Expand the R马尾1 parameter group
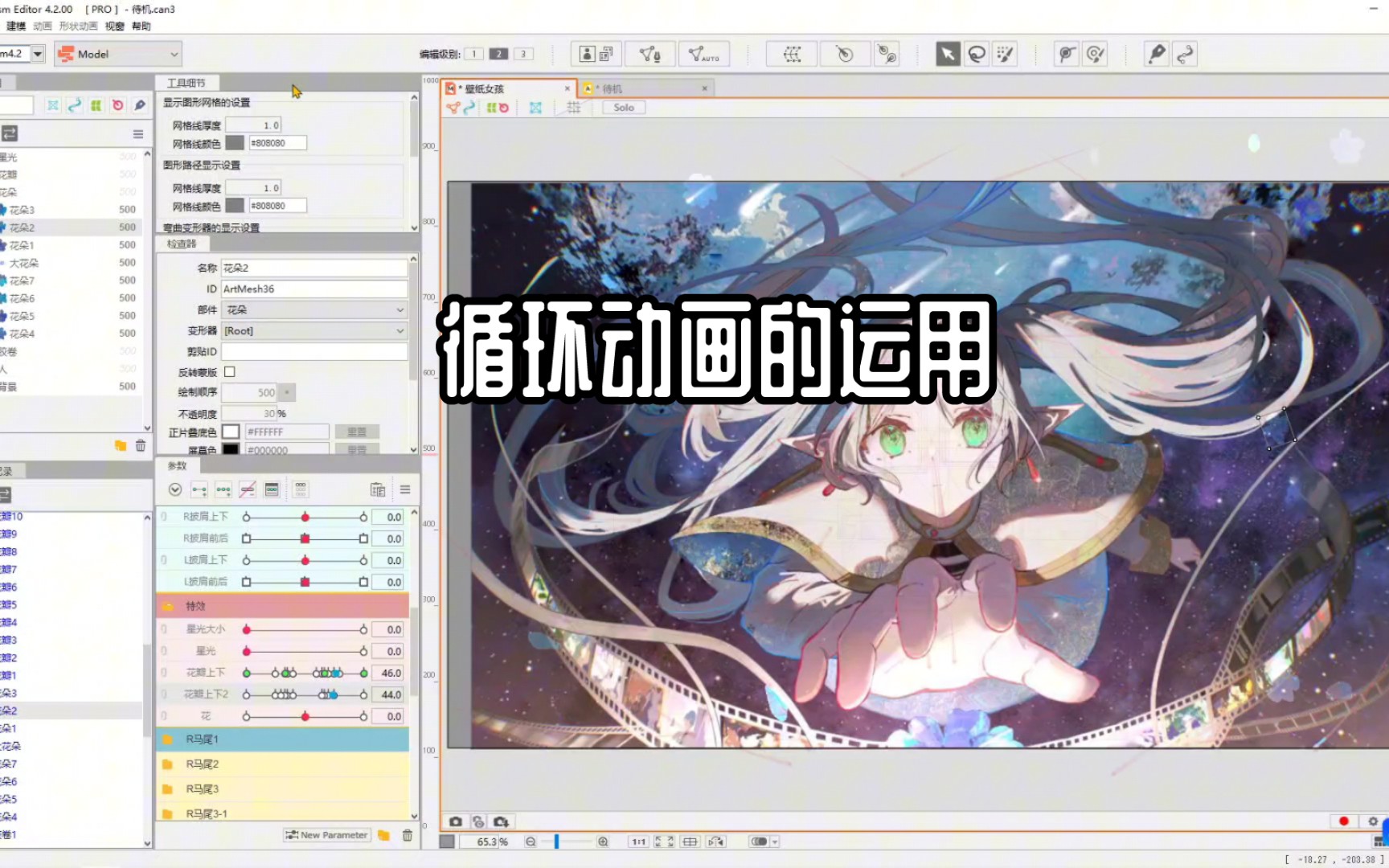Screen dimensions: 1389x868 pos(168,739)
